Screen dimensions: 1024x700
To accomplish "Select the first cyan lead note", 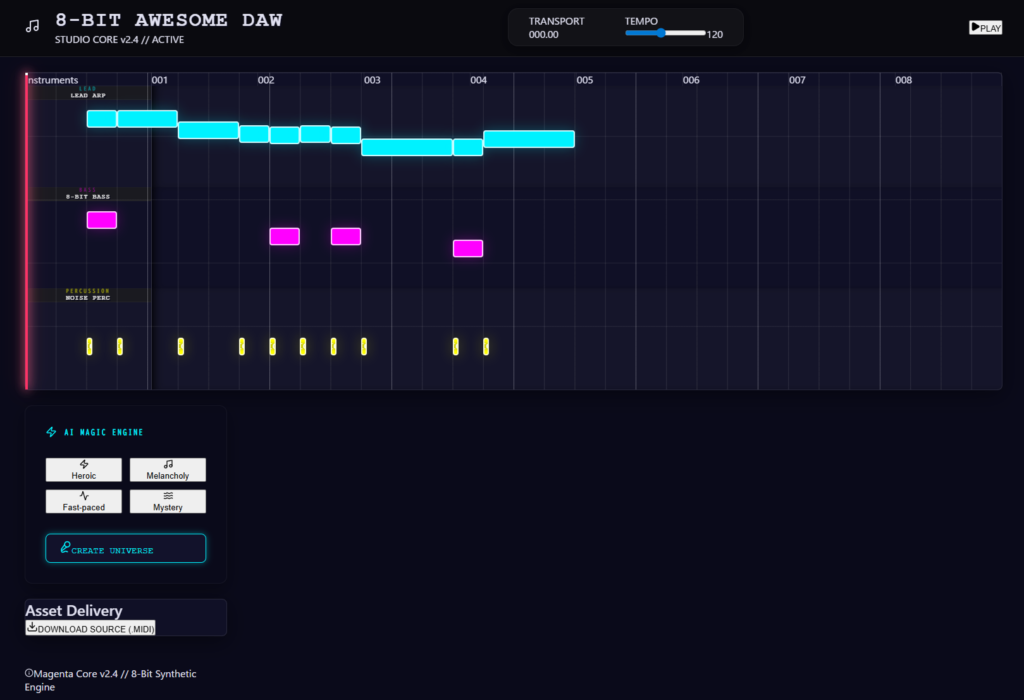I will pos(102,119).
